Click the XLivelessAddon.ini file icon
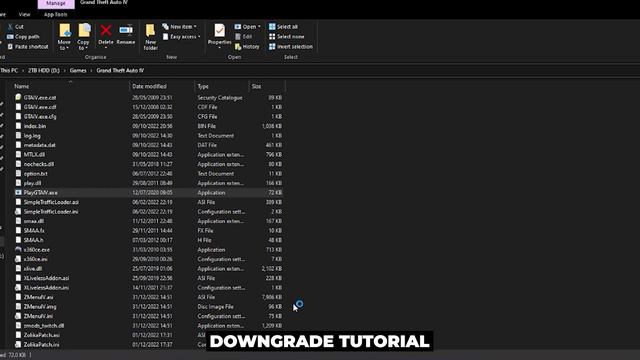Image resolution: width=640 pixels, height=360 pixels. pyautogui.click(x=18, y=287)
